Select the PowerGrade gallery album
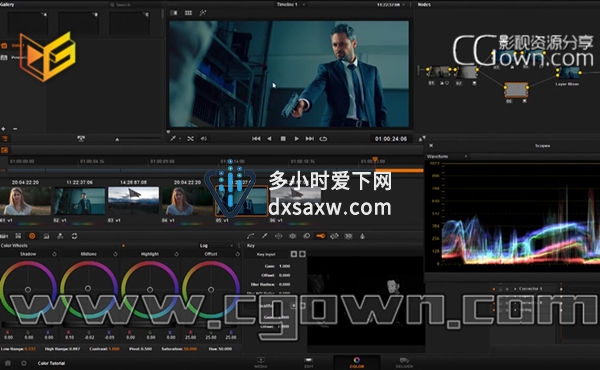This screenshot has height=370, width=600. point(13,57)
